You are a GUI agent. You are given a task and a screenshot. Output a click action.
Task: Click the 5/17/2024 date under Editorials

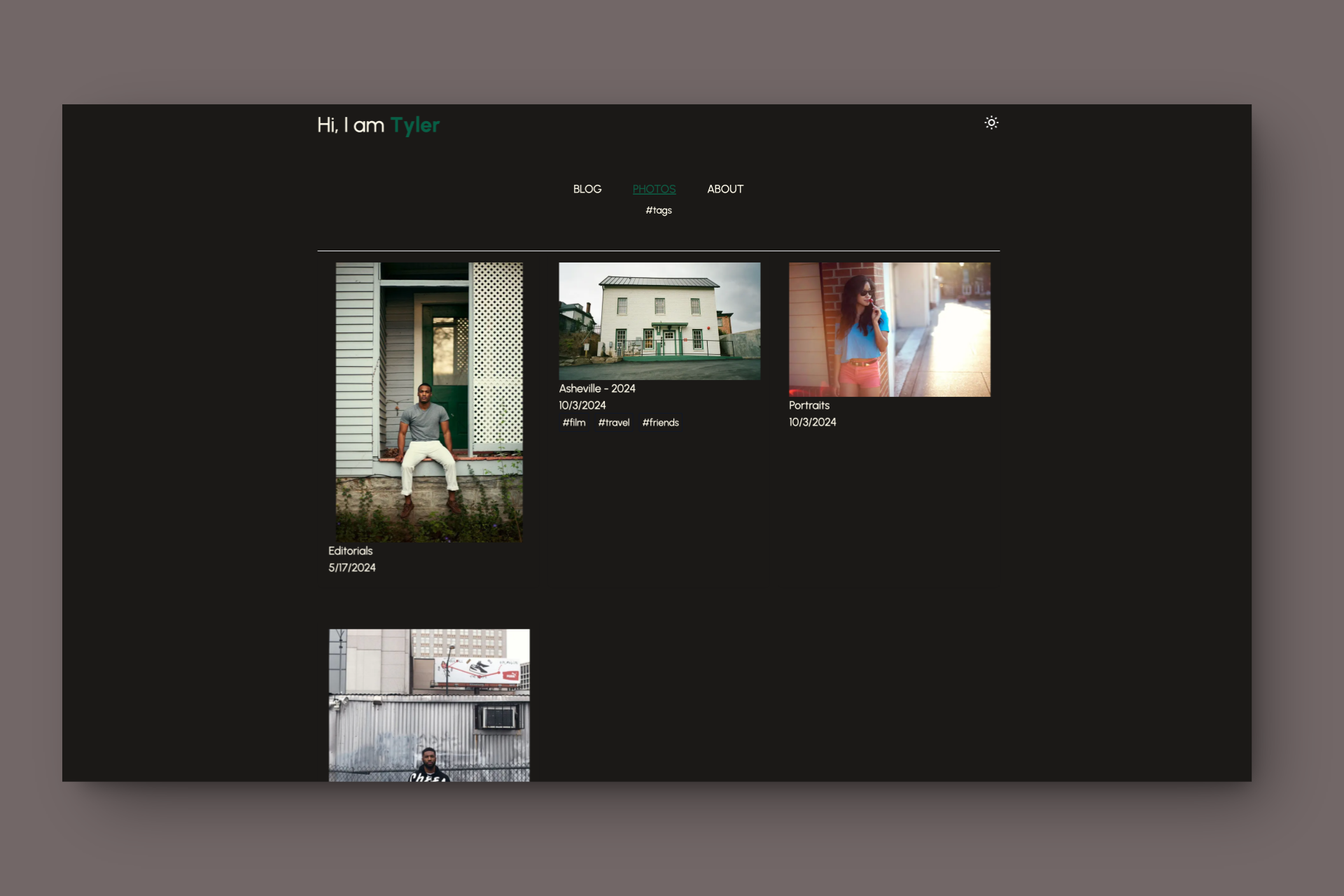coord(351,568)
